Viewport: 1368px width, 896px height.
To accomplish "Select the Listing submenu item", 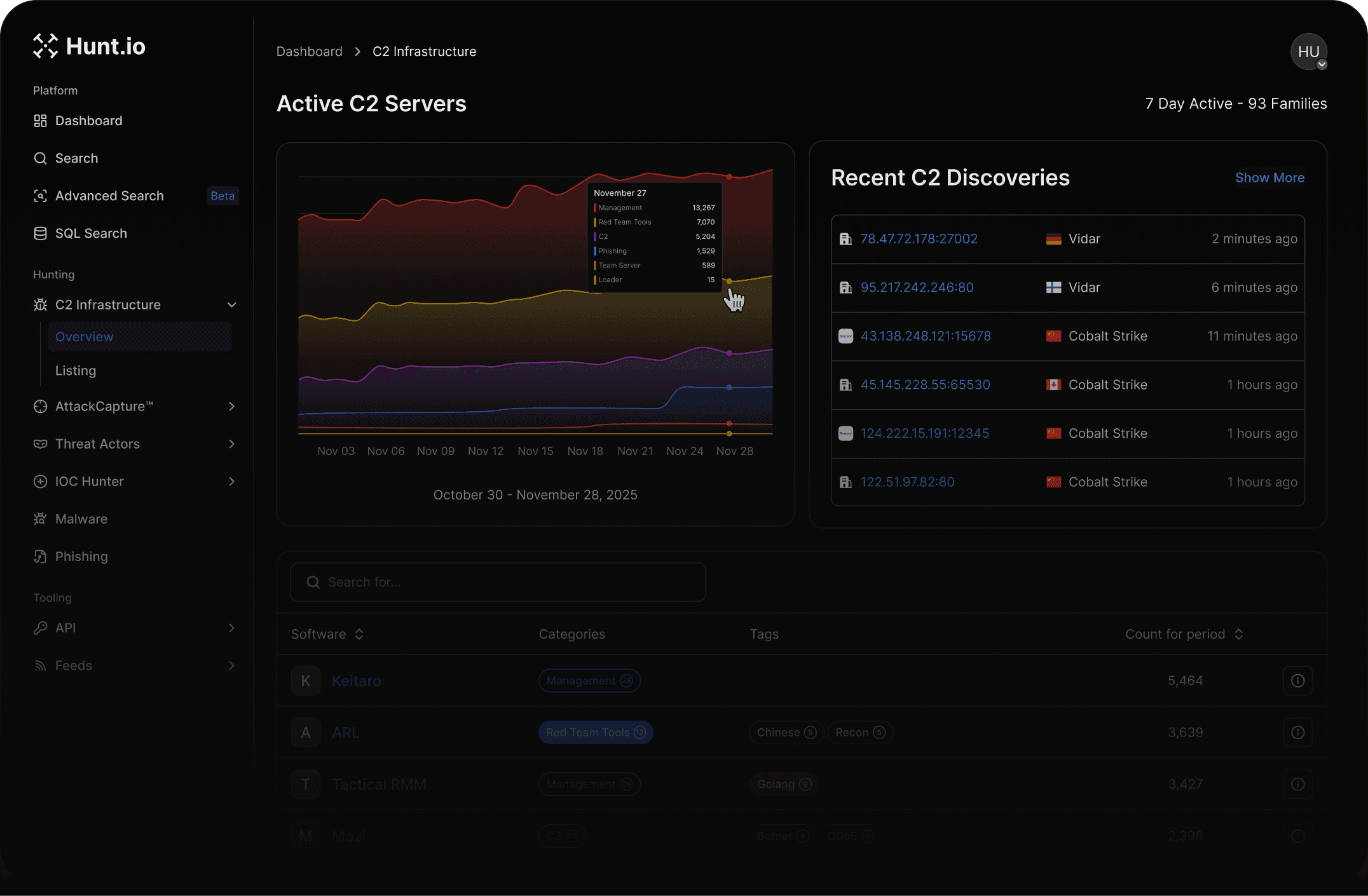I will [x=76, y=370].
